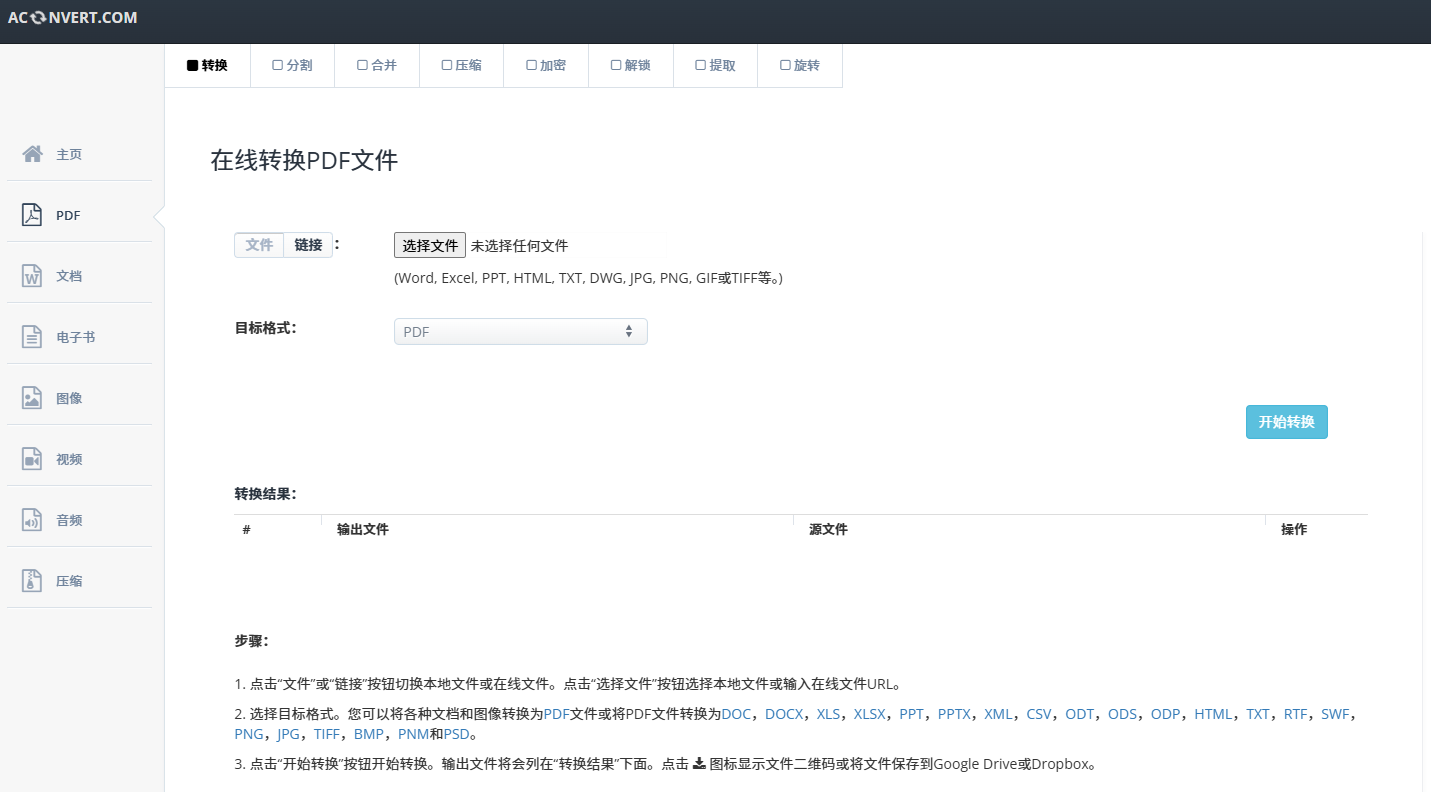Click the 开始转换 button
Image resolution: width=1431 pixels, height=792 pixels.
click(1286, 422)
